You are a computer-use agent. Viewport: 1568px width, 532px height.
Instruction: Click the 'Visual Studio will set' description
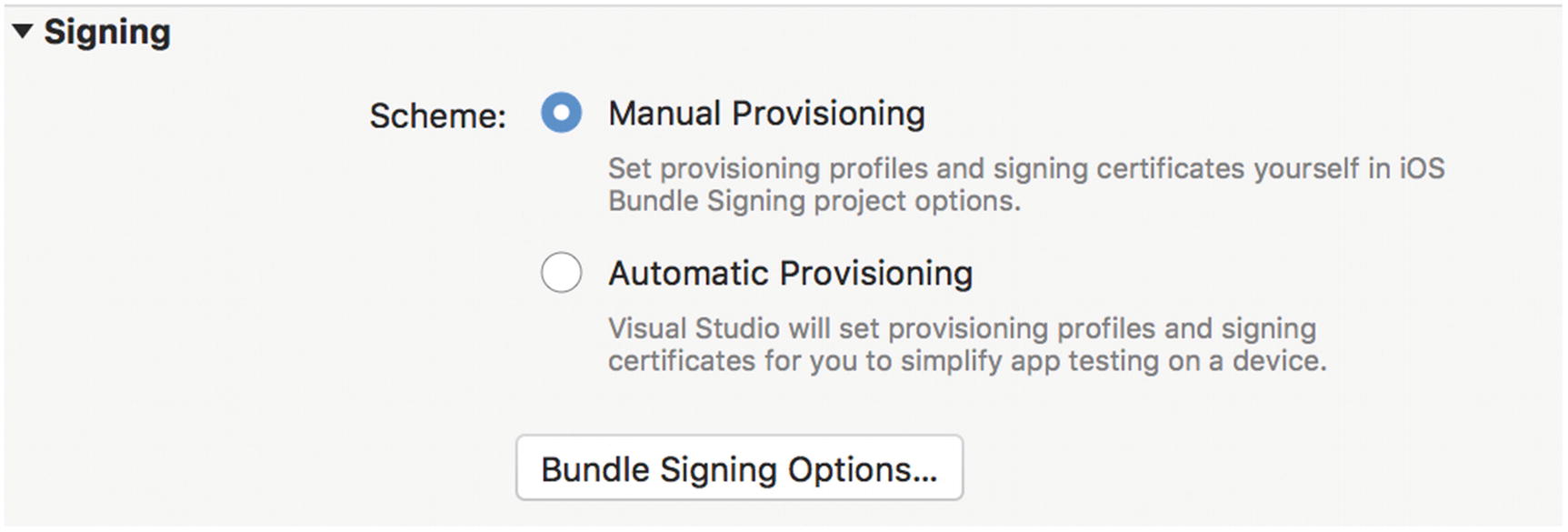click(x=962, y=328)
